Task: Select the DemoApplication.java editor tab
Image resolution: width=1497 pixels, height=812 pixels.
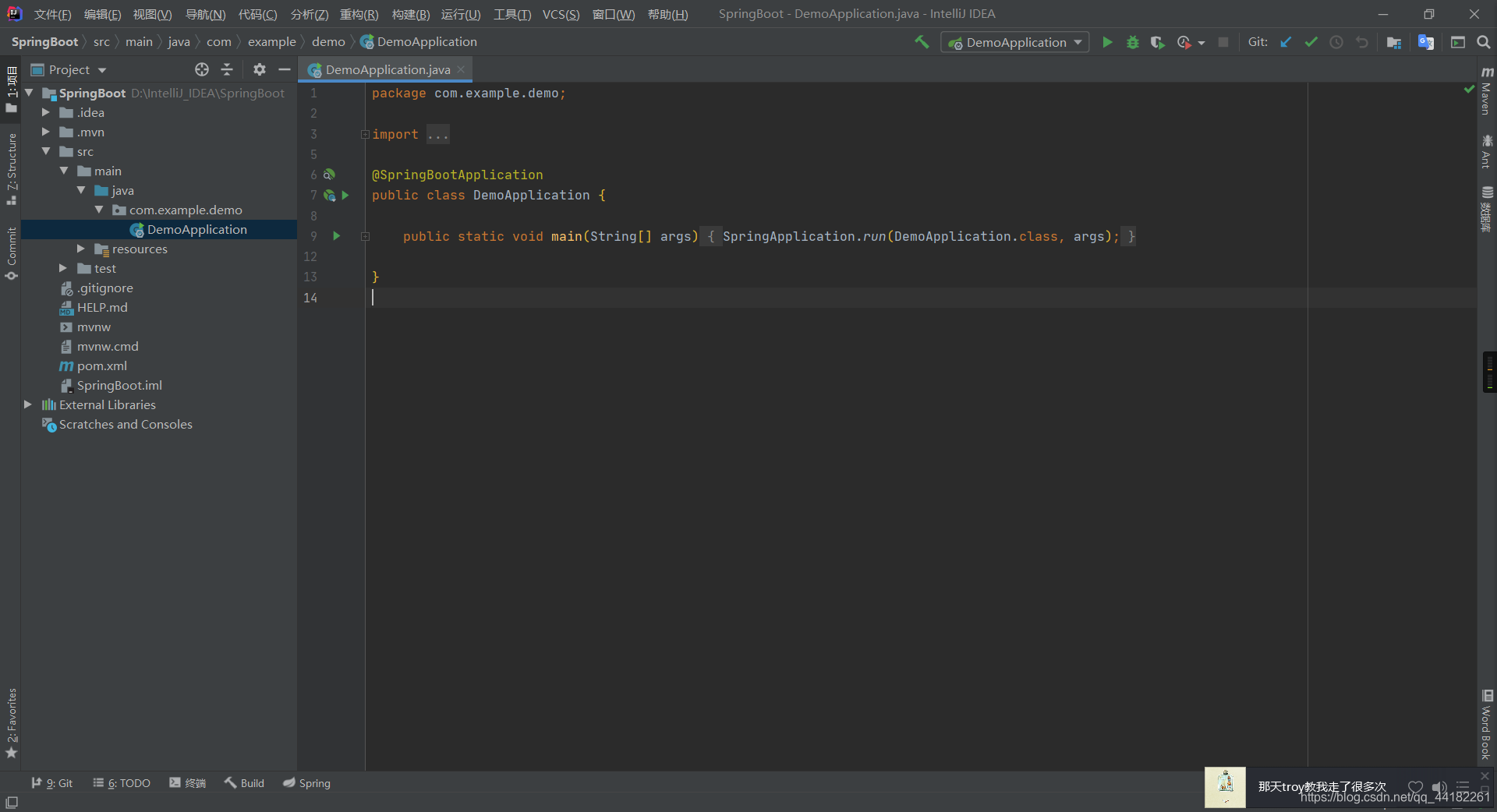Action: (386, 69)
